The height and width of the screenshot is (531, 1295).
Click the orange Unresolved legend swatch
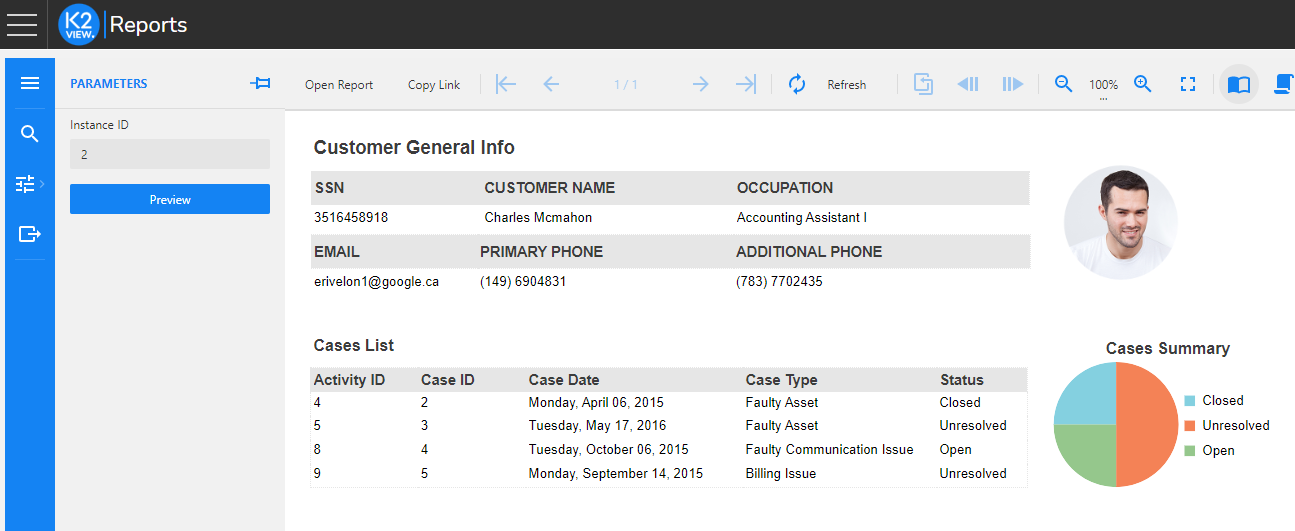pos(1190,426)
